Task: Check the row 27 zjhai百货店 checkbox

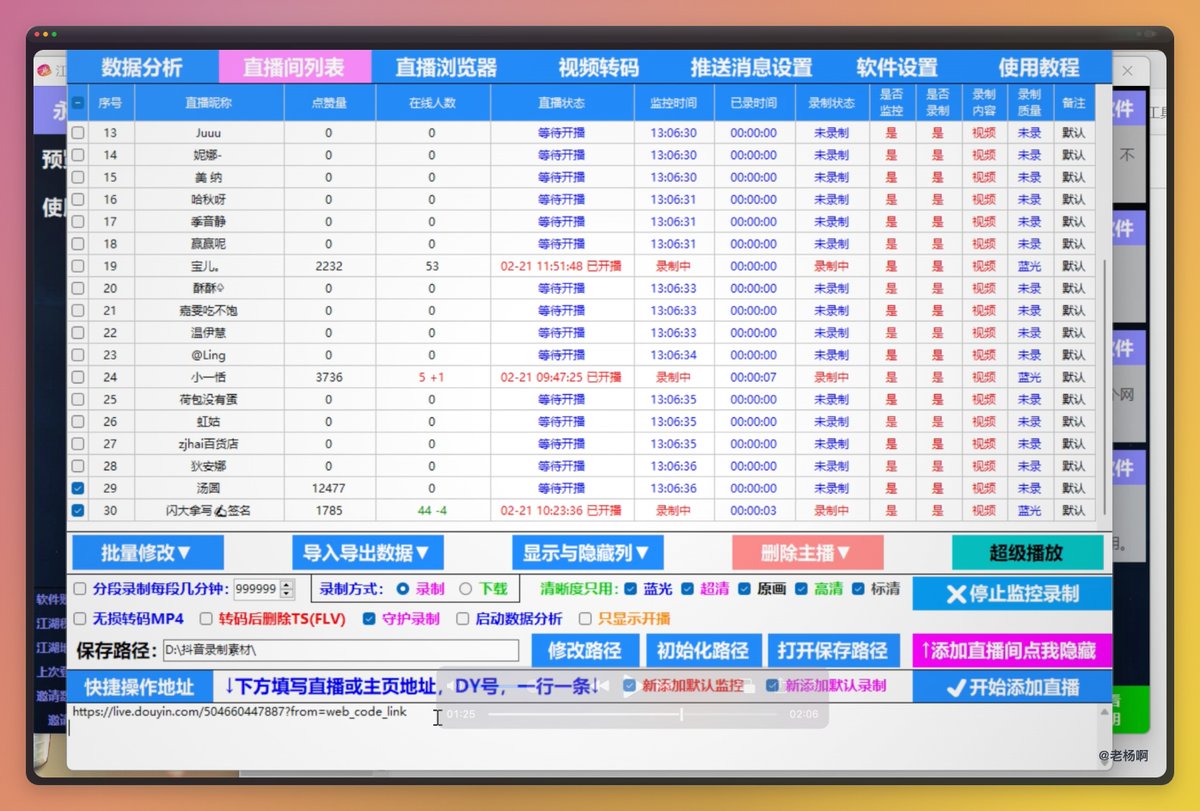Action: [78, 444]
